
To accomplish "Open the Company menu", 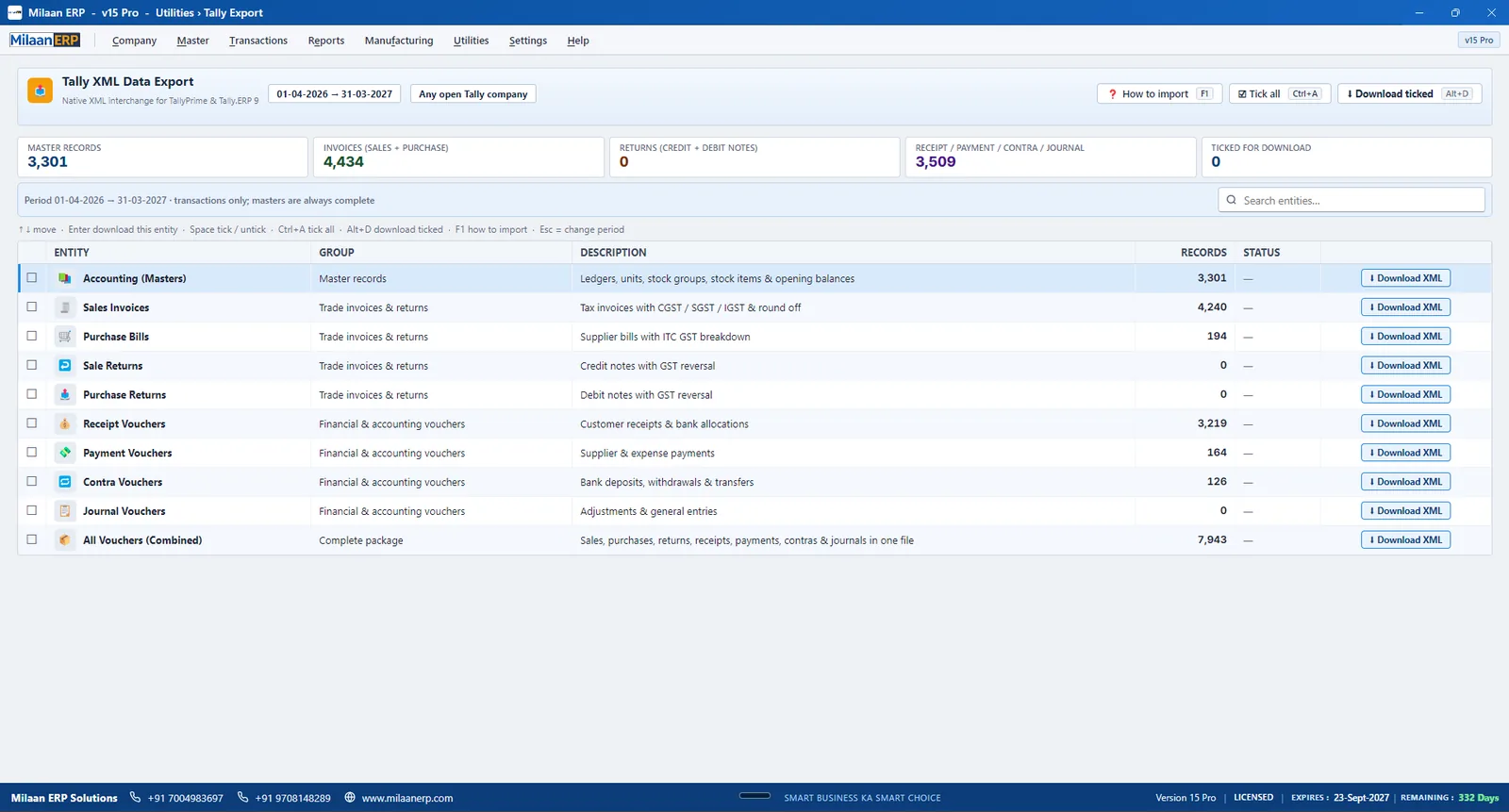I will tap(134, 41).
